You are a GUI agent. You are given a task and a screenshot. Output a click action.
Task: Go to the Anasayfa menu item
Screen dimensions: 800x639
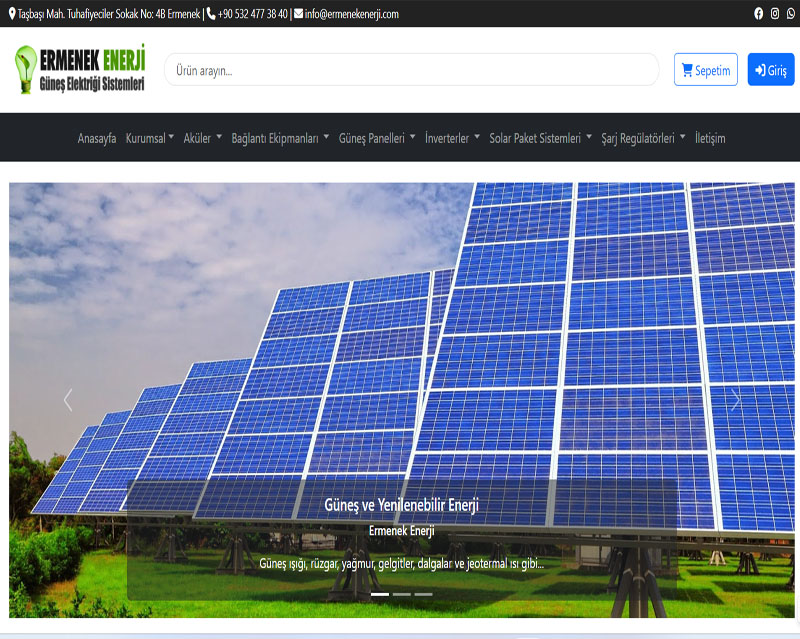point(97,138)
